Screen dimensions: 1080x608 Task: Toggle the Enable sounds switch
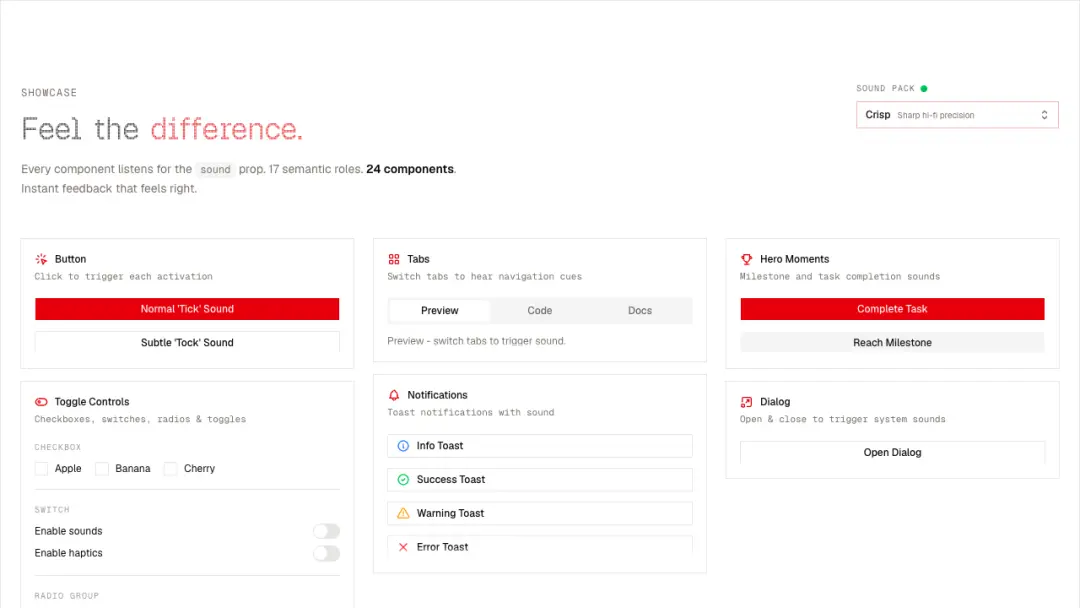tap(326, 531)
